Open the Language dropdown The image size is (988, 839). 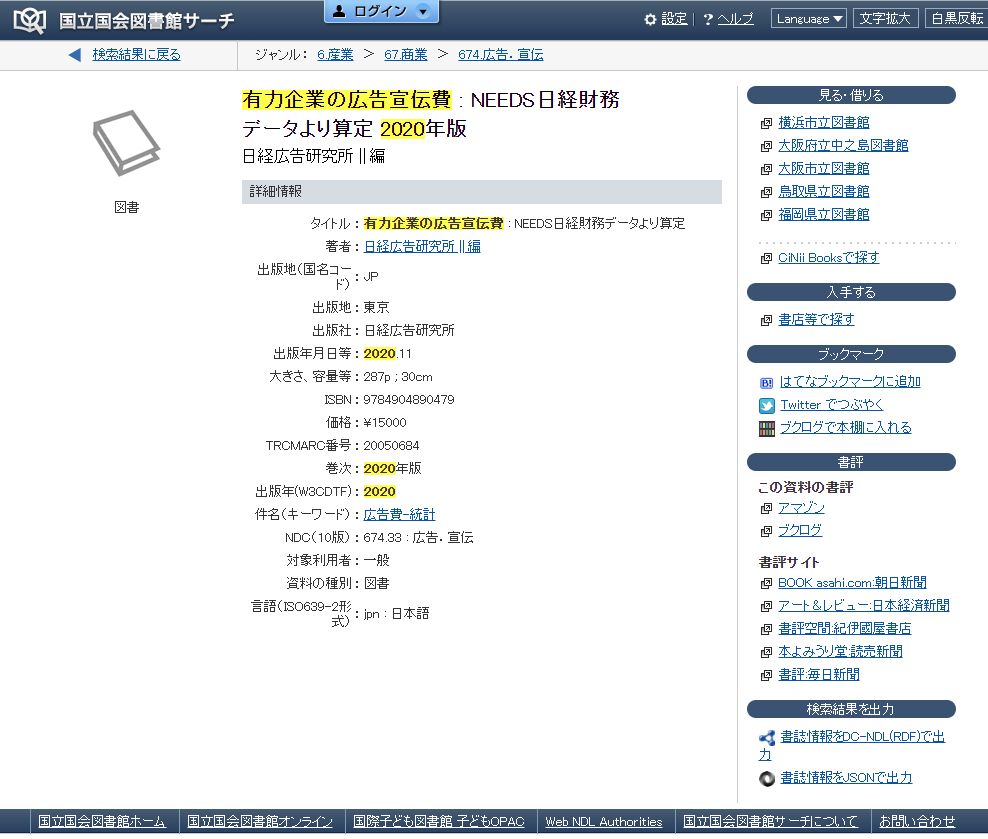810,19
